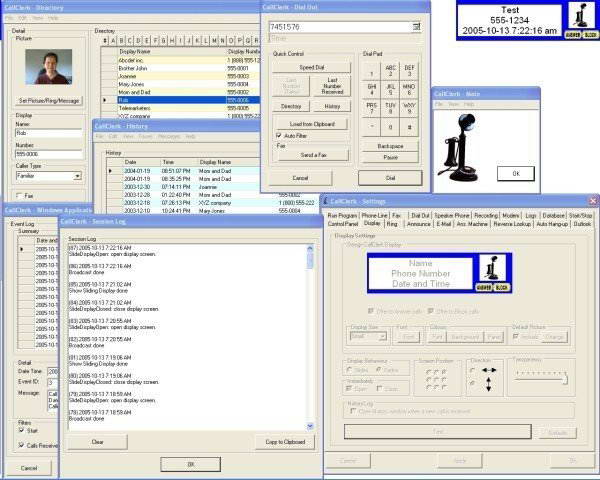Click the Name field containing Rob in Directory

click(49, 133)
